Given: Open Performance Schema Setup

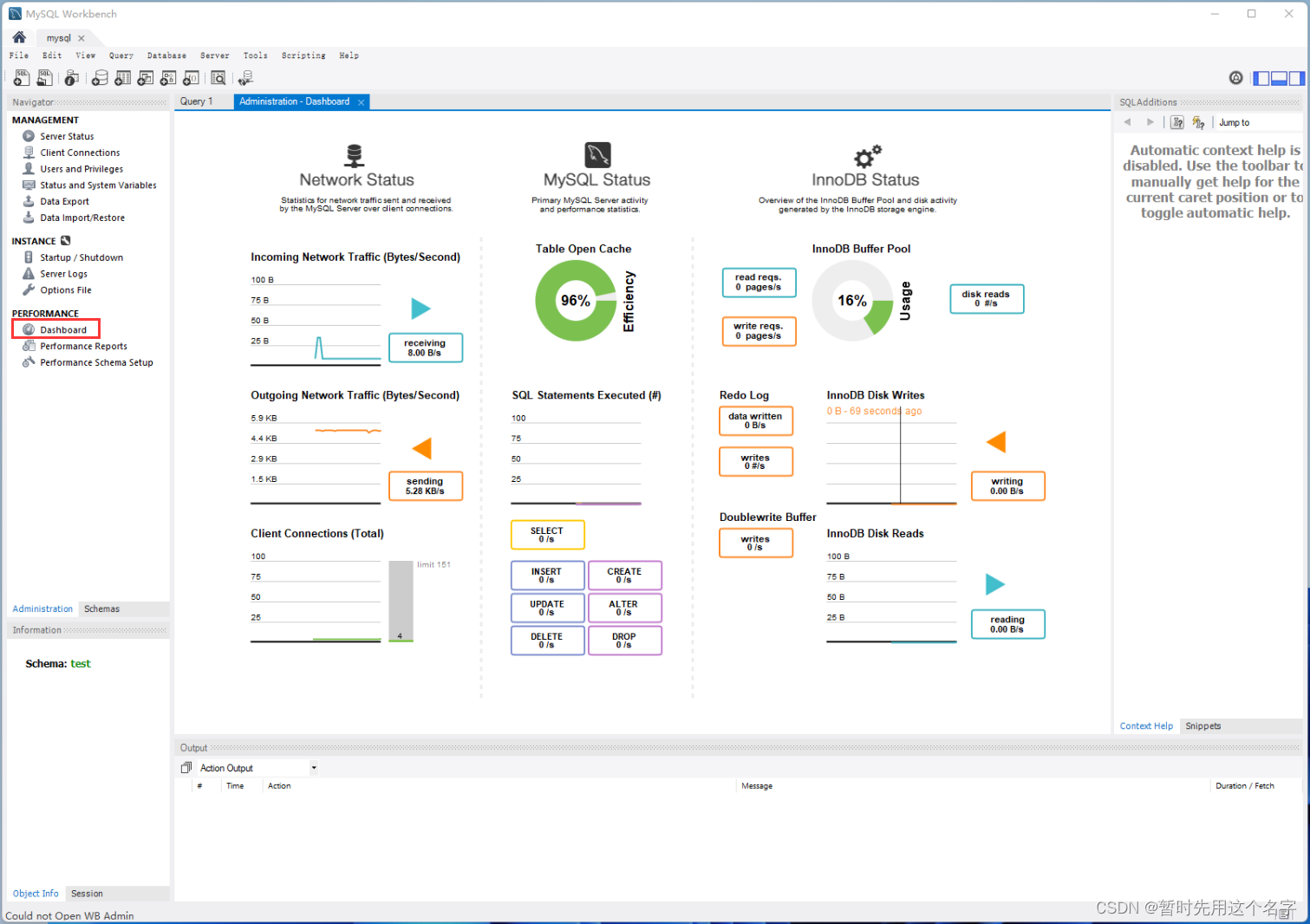Looking at the screenshot, I should pyautogui.click(x=96, y=362).
